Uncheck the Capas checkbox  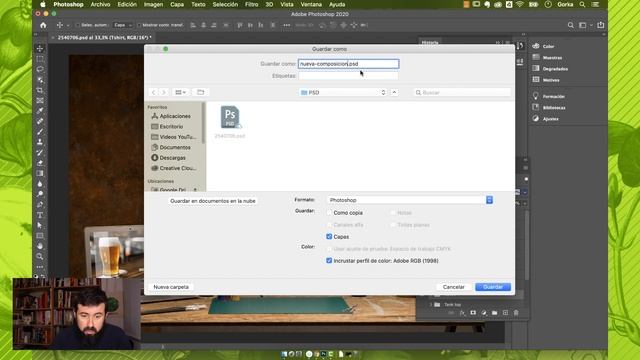click(x=329, y=237)
